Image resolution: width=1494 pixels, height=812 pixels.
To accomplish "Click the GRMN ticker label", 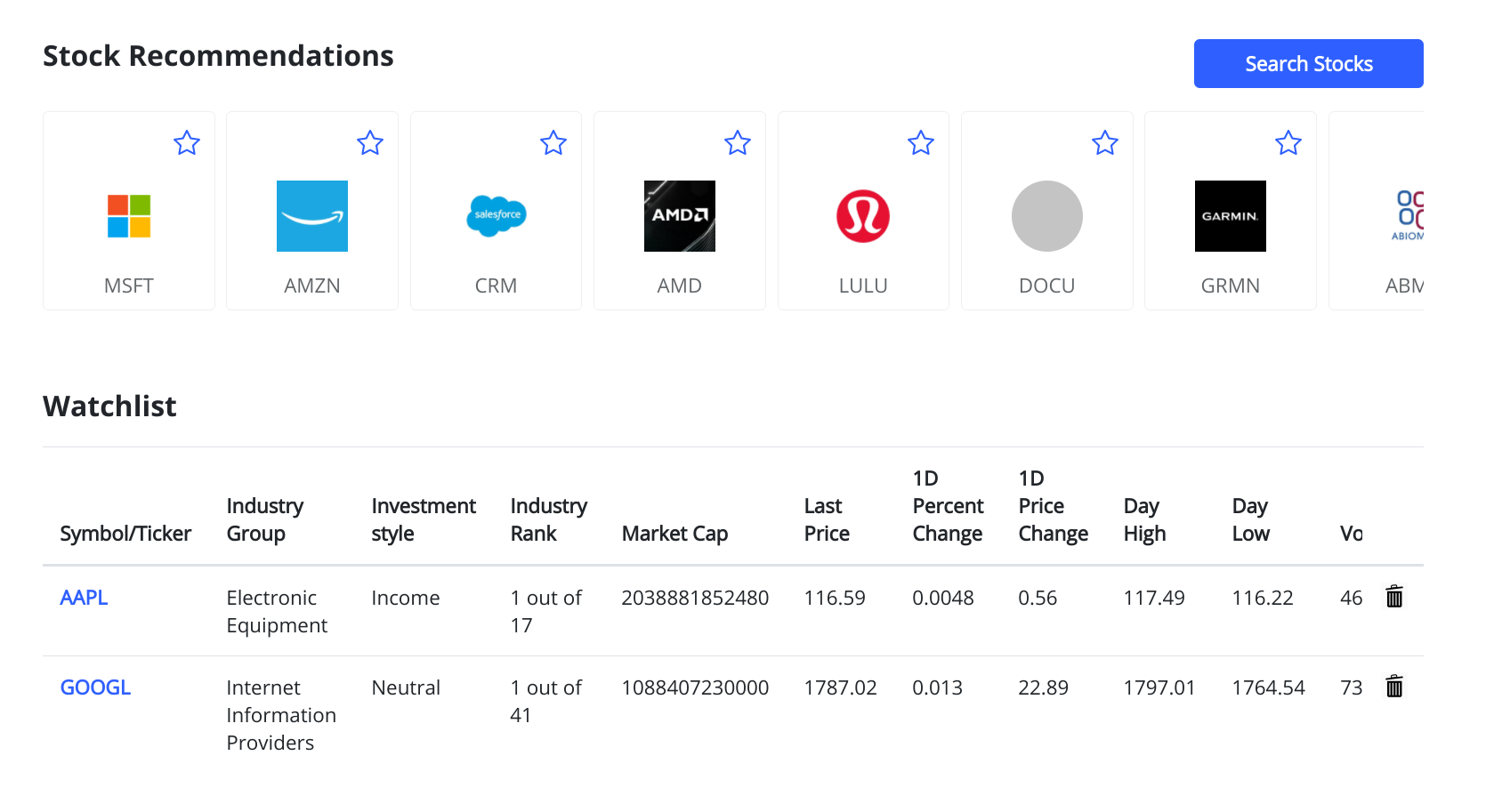I will 1231,285.
